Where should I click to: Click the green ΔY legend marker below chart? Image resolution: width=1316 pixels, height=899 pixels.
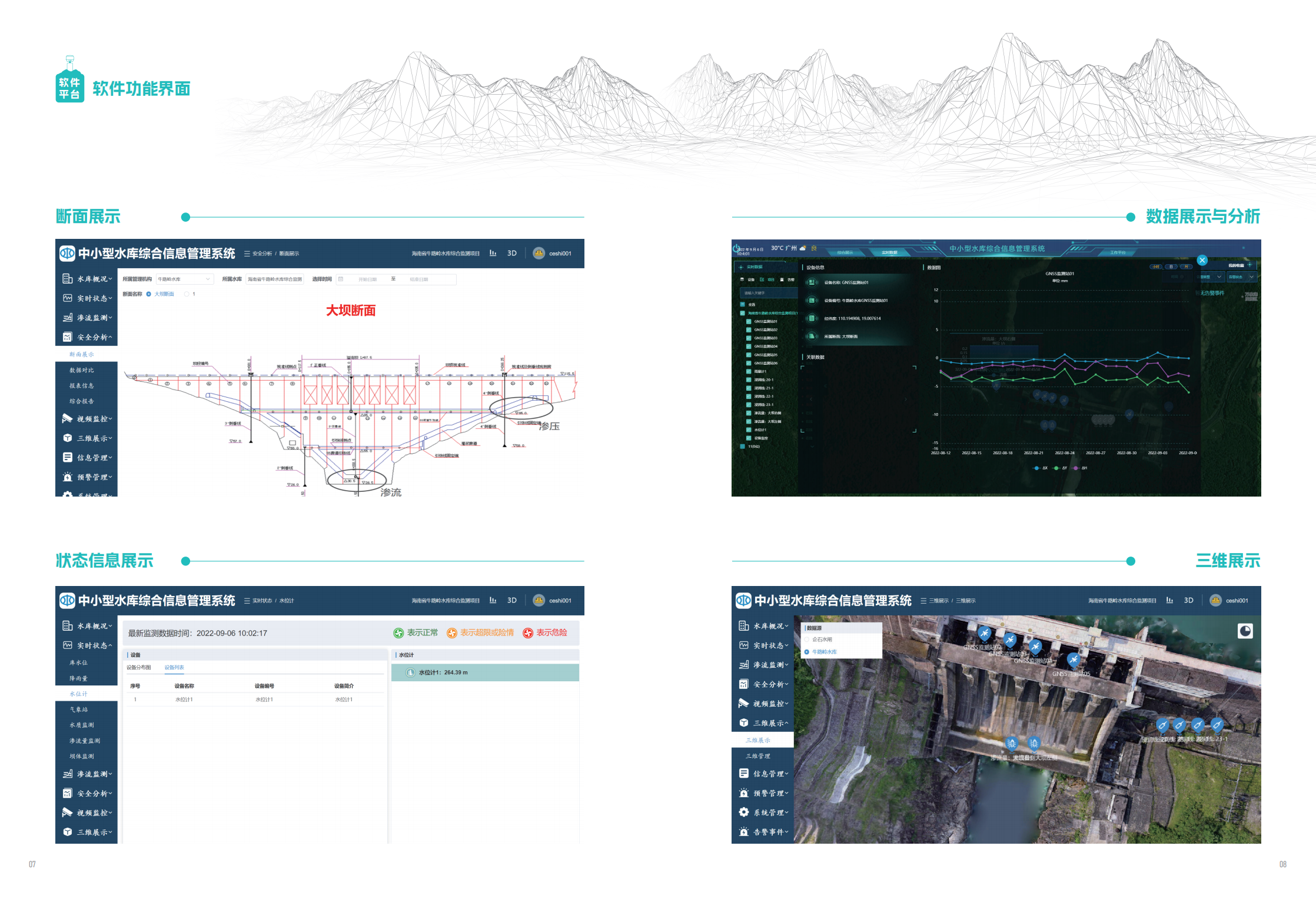[x=1056, y=468]
